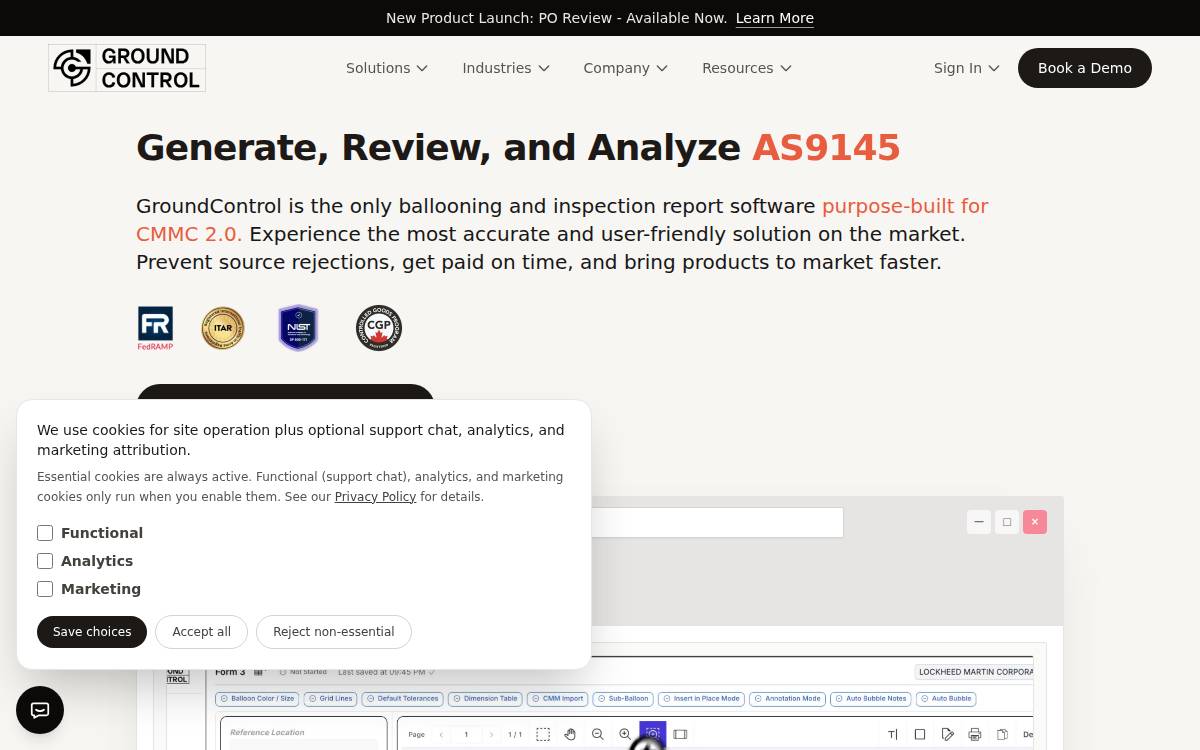The width and height of the screenshot is (1200, 750).
Task: Toggle the Grid Lines option
Action: pyautogui.click(x=330, y=699)
